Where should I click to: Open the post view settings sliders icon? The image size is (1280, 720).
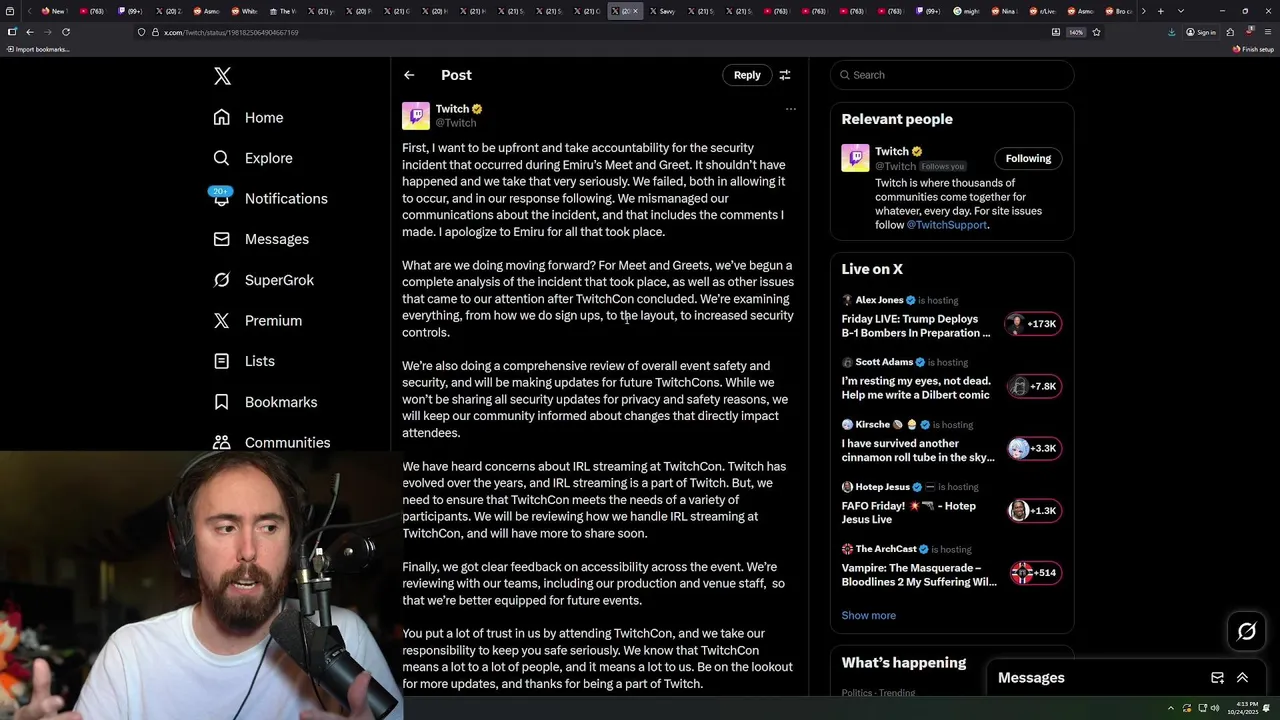pyautogui.click(x=785, y=75)
